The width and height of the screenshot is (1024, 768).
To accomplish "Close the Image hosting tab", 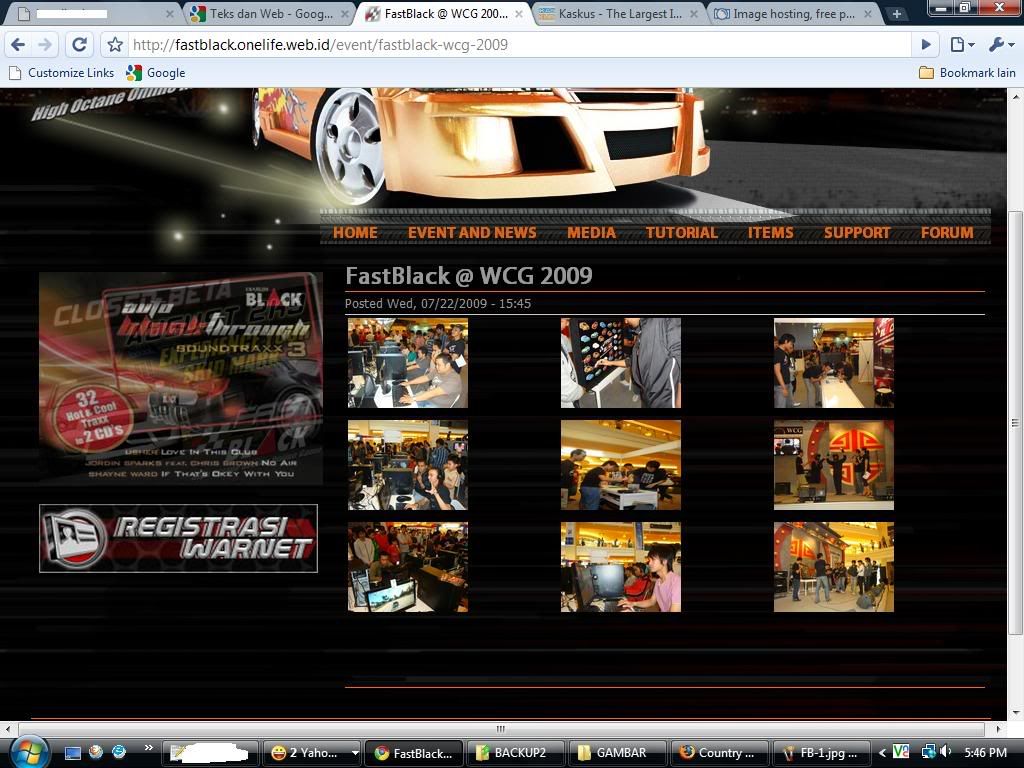I will tap(868, 14).
